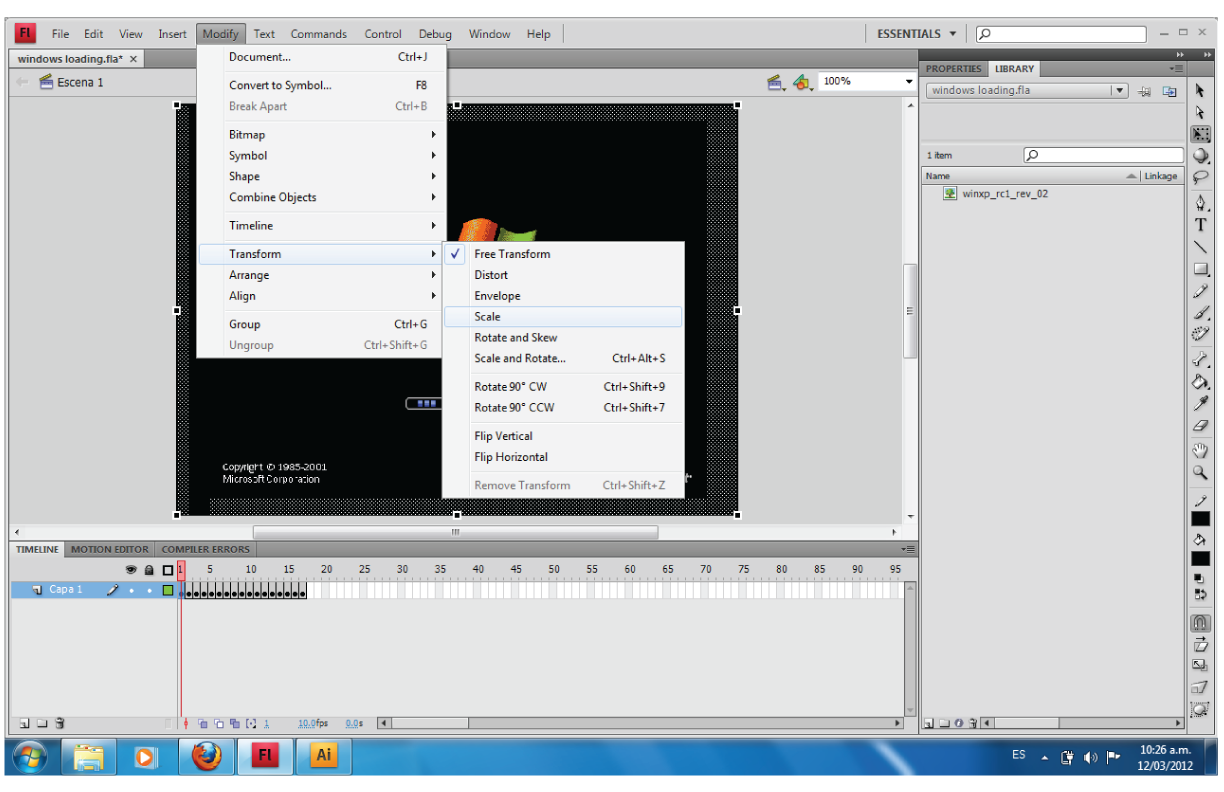Click the 10.0 fps frame rate value
This screenshot has width=1224, height=792.
coord(305,722)
